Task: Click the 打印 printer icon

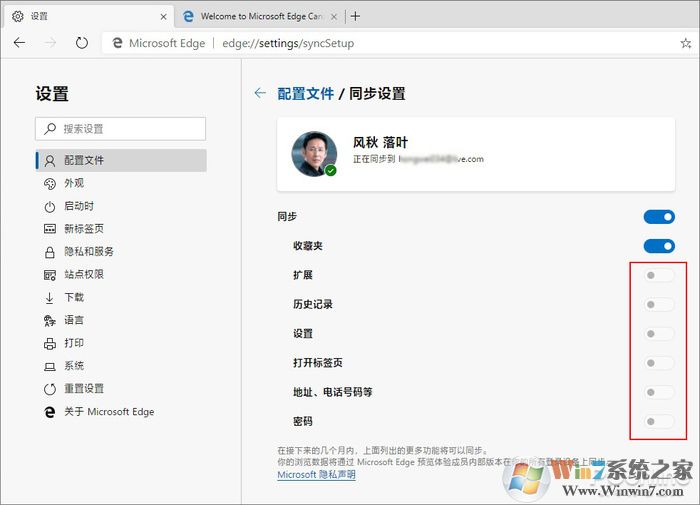Action: (x=50, y=343)
